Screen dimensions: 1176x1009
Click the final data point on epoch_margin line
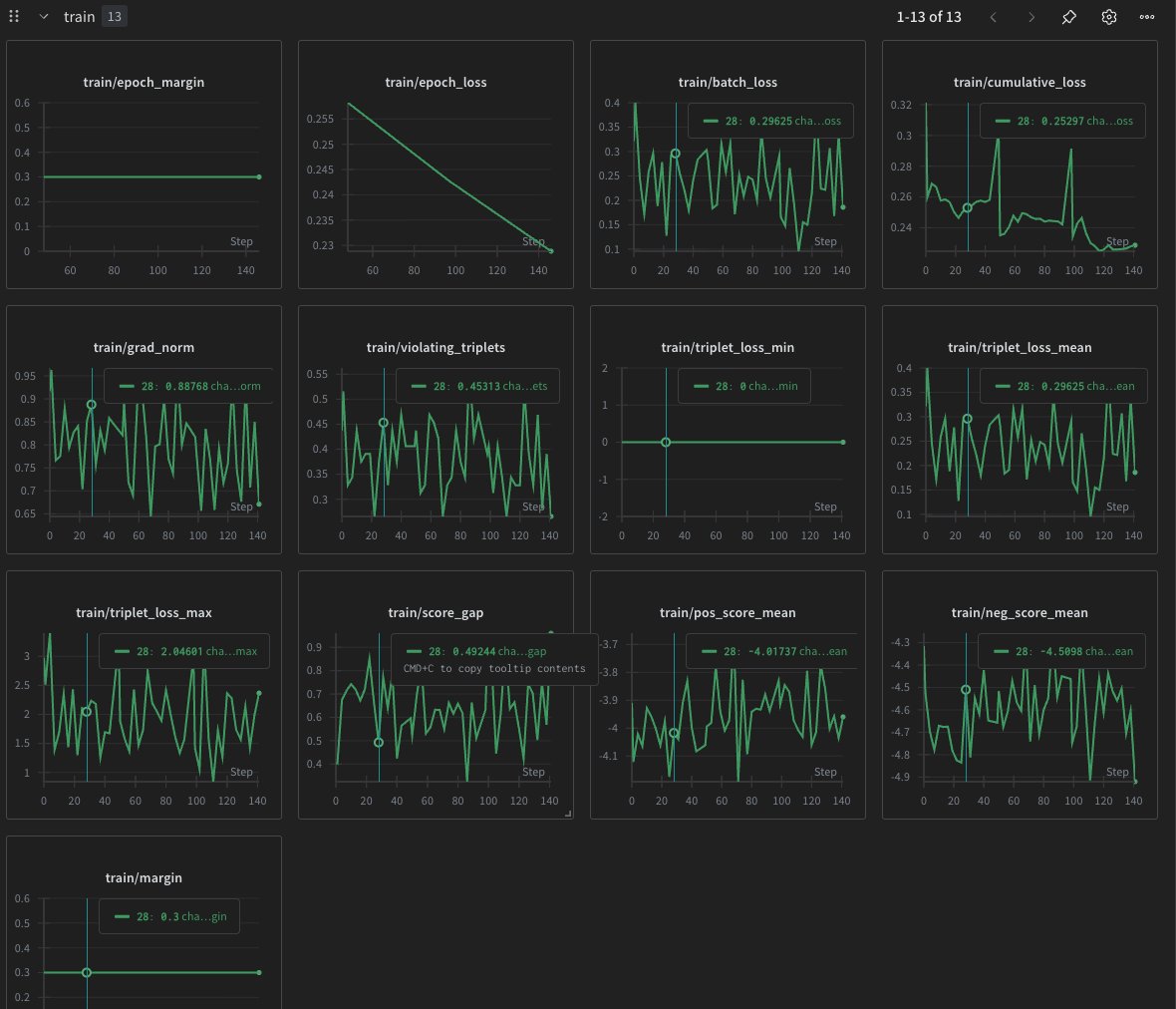[259, 177]
